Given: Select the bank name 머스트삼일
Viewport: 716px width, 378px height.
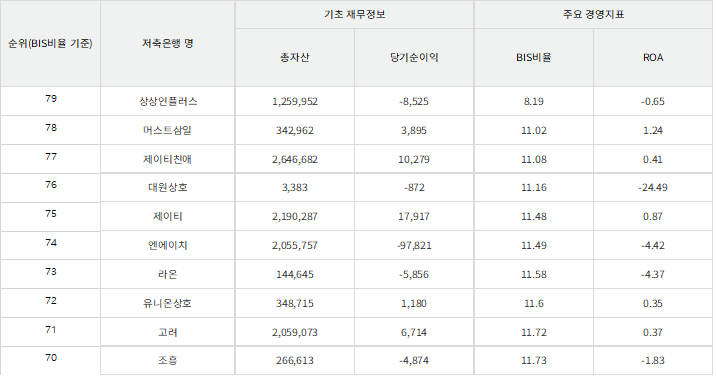Looking at the screenshot, I should click(x=168, y=131).
